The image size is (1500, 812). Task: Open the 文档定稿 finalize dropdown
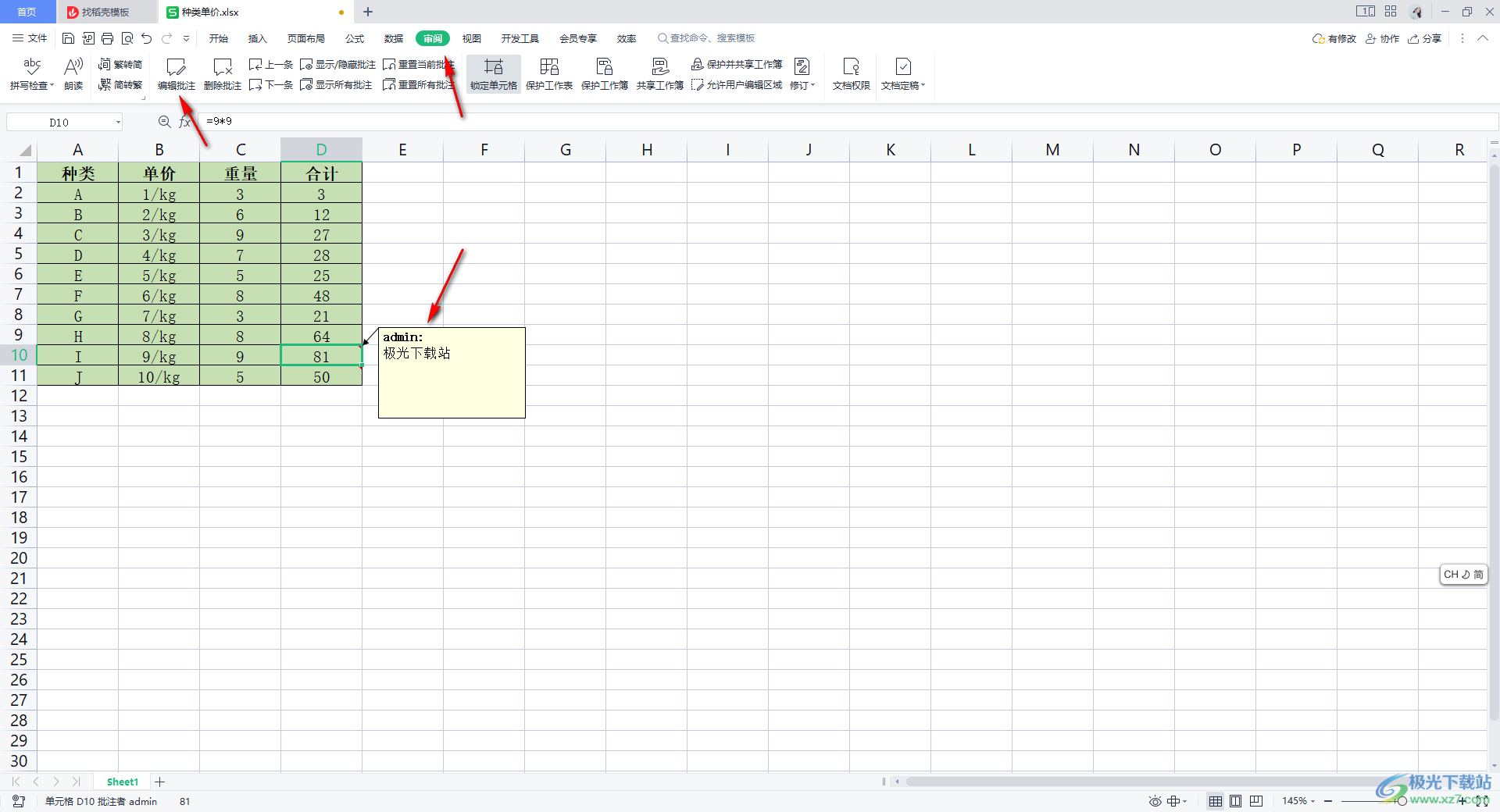903,74
